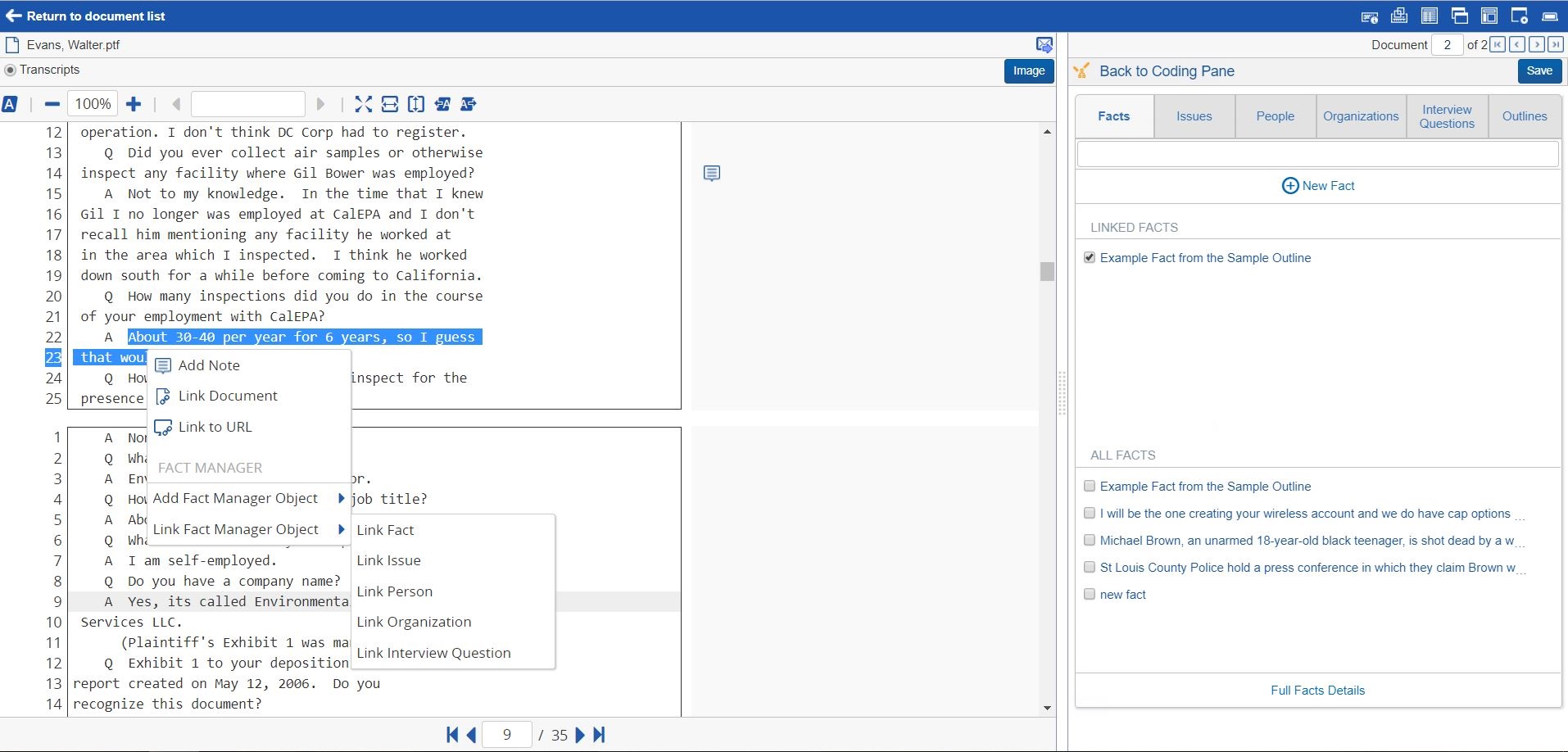
Task: Click the transcript vertical scrollbar handle
Action: pos(1047,271)
